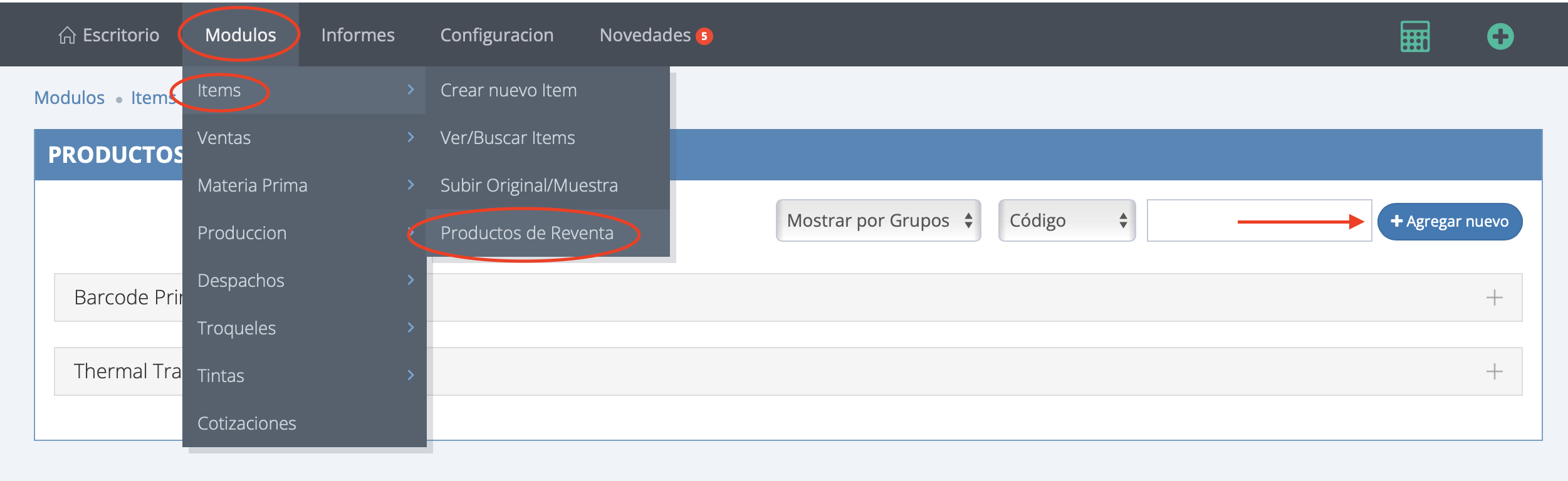The height and width of the screenshot is (481, 1568).
Task: Click the Modulos breadcrumb link
Action: [x=69, y=98]
